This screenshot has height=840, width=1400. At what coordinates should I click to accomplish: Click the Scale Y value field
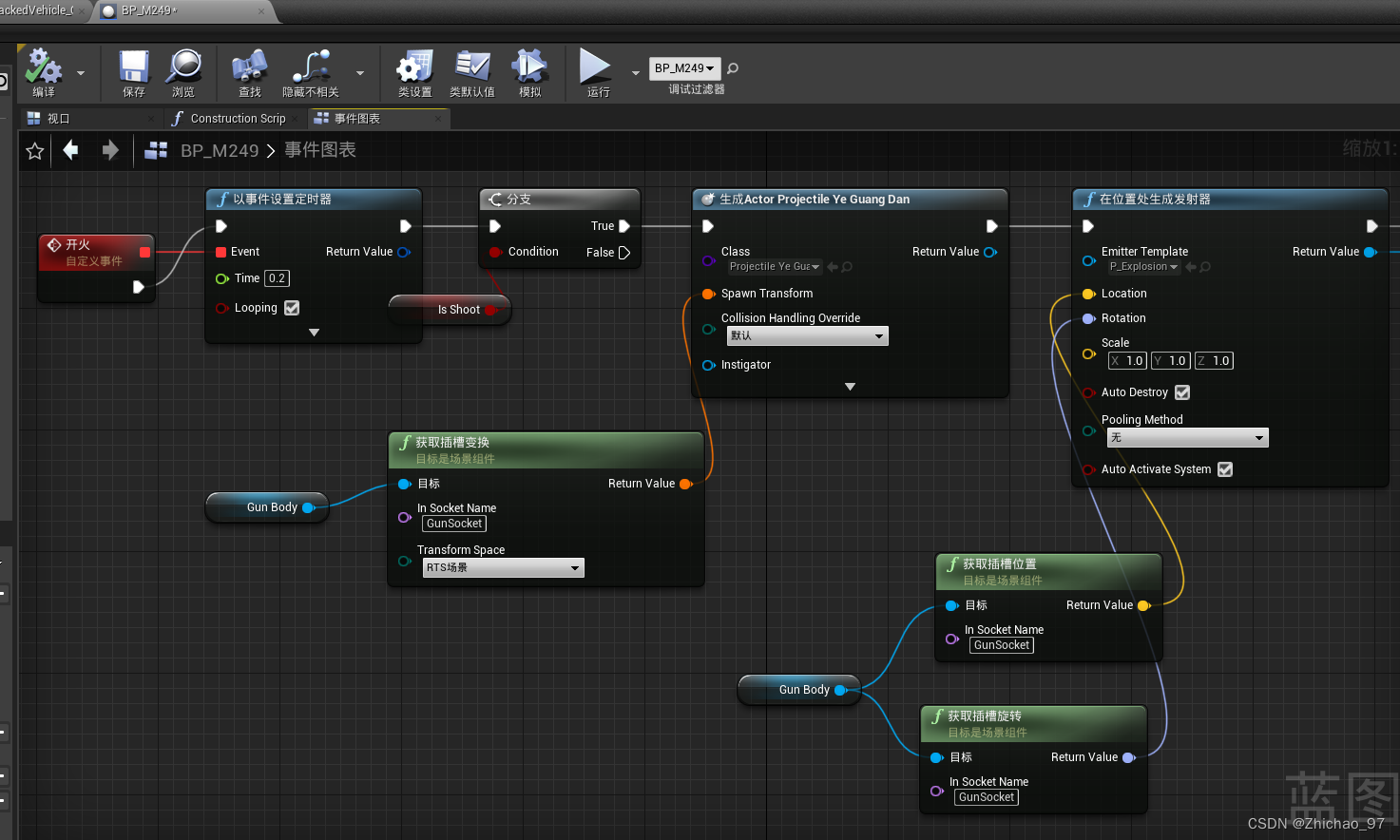click(1170, 361)
